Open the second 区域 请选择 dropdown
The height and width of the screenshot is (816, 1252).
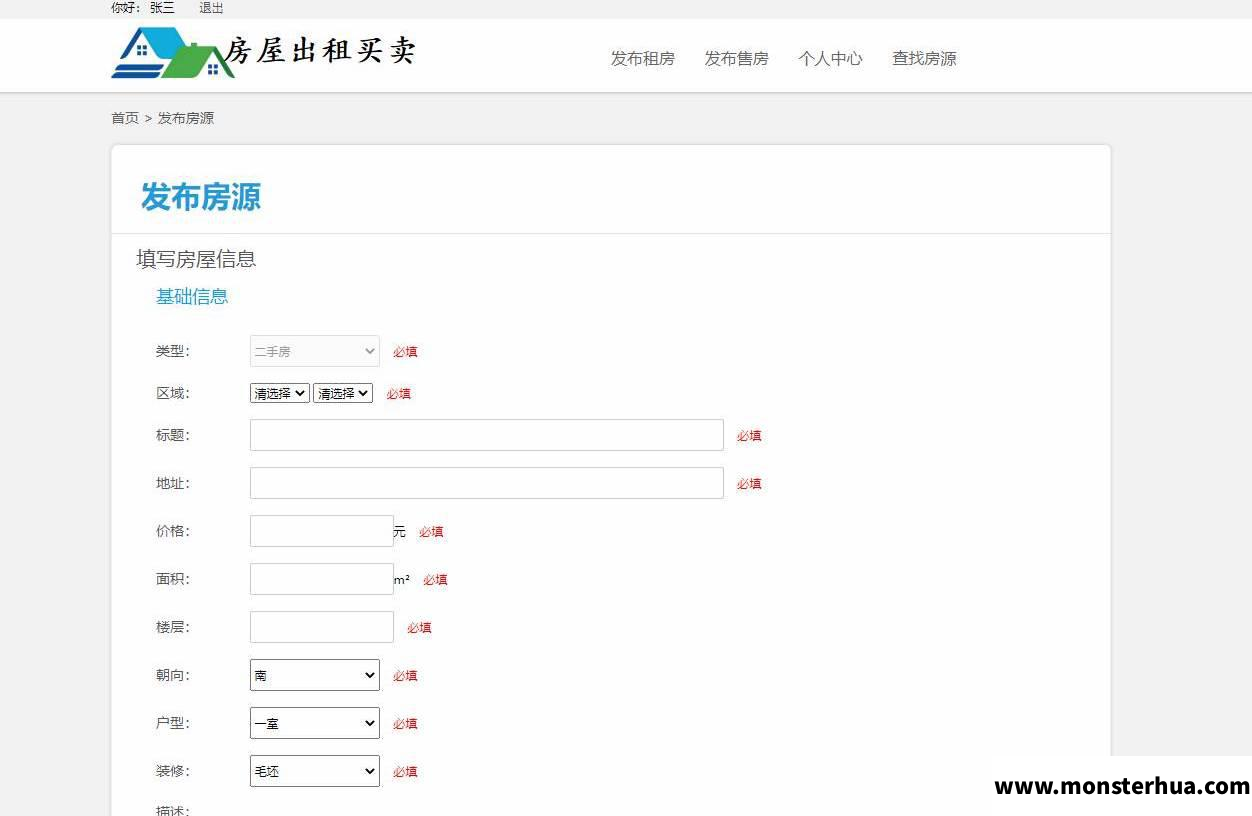[343, 393]
